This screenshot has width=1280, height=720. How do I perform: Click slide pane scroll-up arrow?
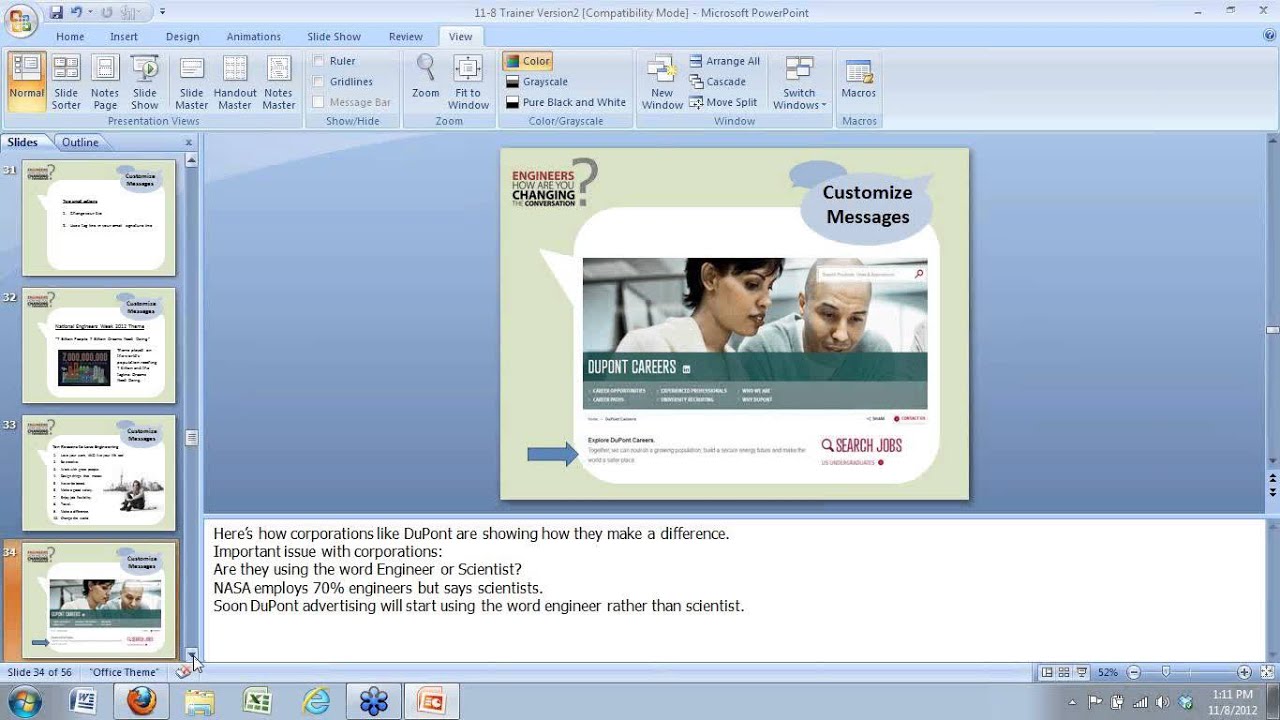(191, 160)
